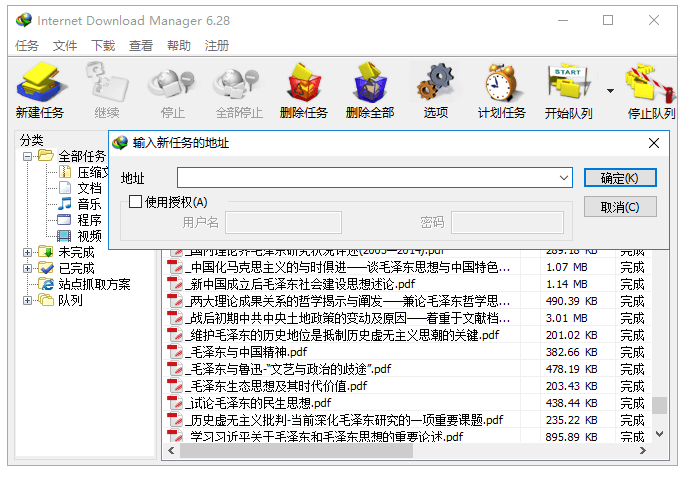Maximize the Internet Download Manager window
This screenshot has height=478, width=686.
pyautogui.click(x=608, y=20)
